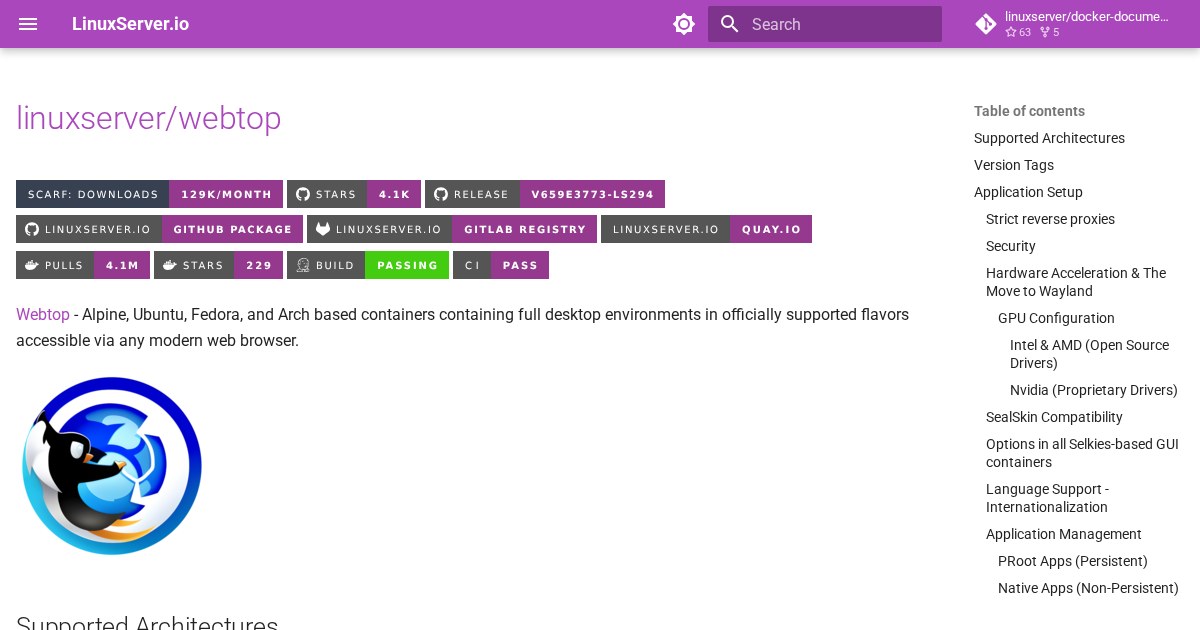
Task: Open the GitHub Package badge
Action: [x=159, y=229]
